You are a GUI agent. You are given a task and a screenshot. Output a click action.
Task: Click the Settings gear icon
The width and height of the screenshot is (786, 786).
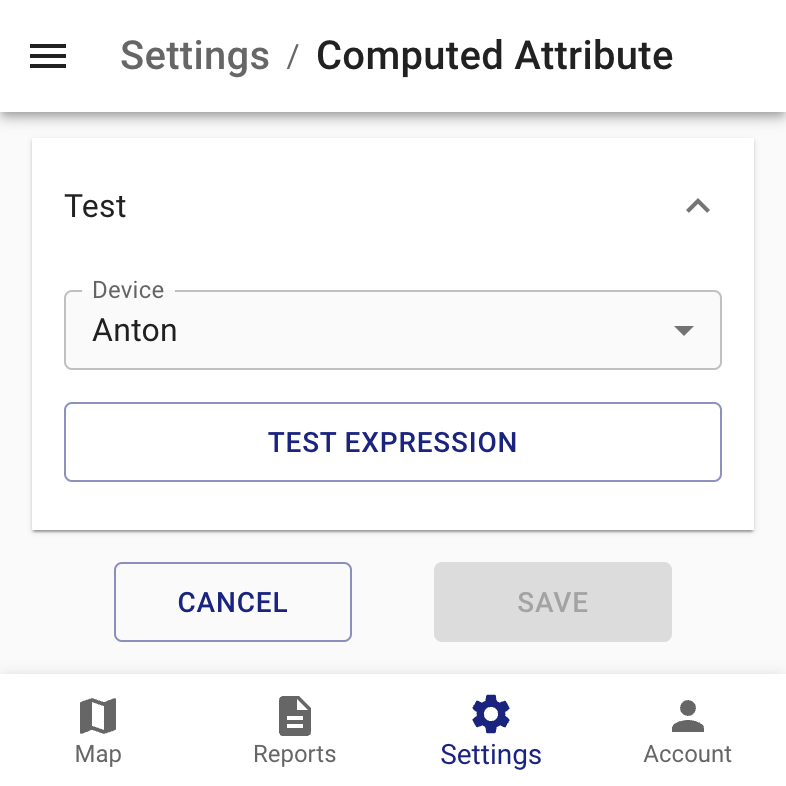click(491, 714)
